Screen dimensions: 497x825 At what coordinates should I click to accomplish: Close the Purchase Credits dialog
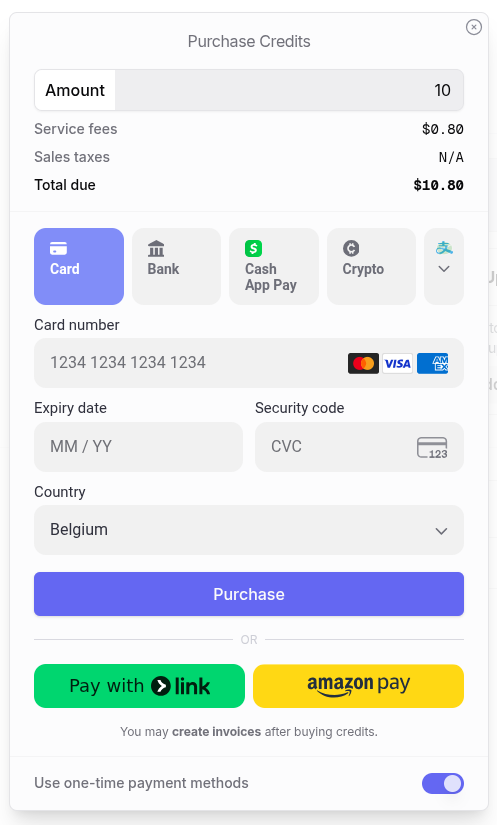tap(474, 27)
